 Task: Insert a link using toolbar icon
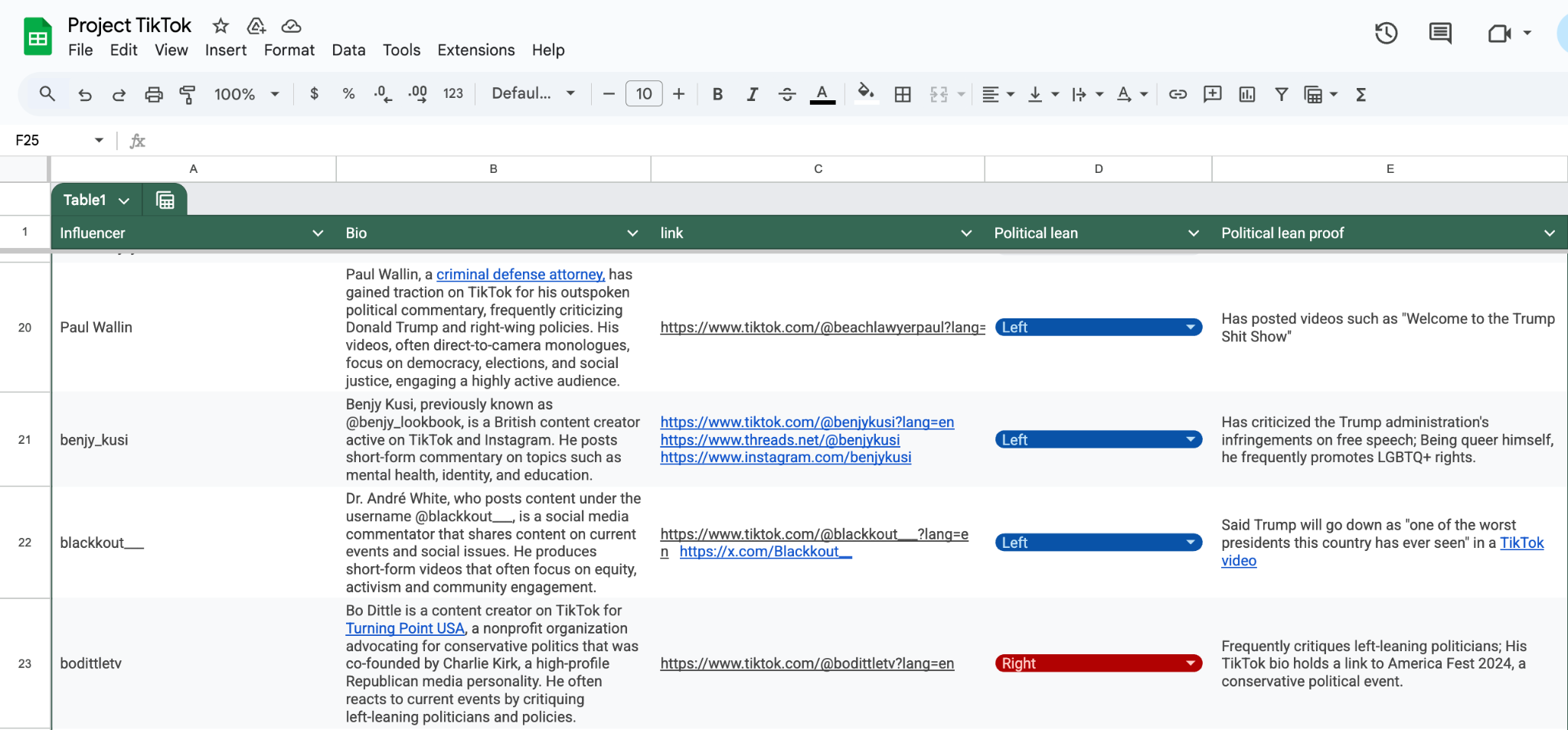click(x=1178, y=94)
